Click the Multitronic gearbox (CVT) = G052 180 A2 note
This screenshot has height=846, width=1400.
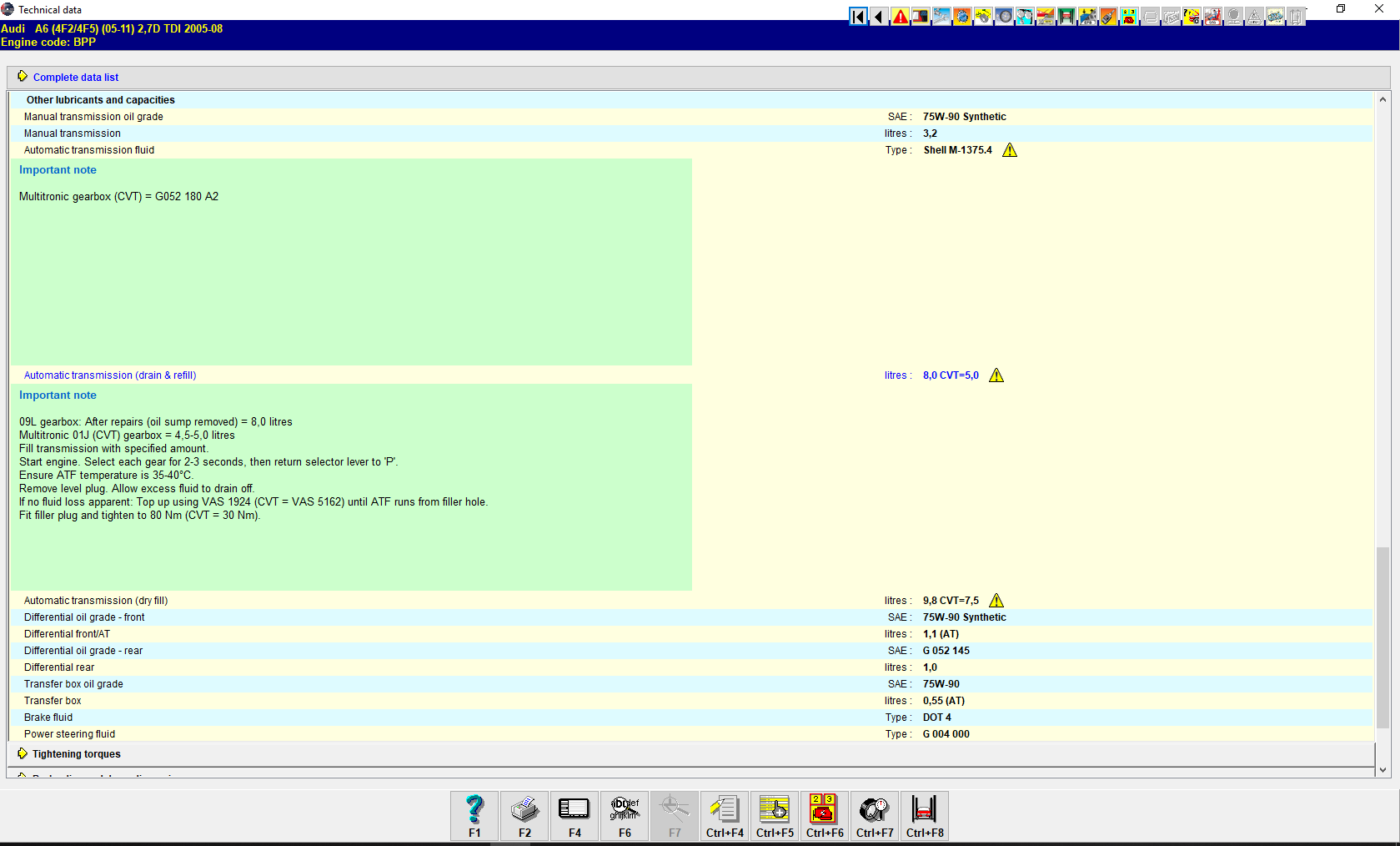click(x=119, y=197)
